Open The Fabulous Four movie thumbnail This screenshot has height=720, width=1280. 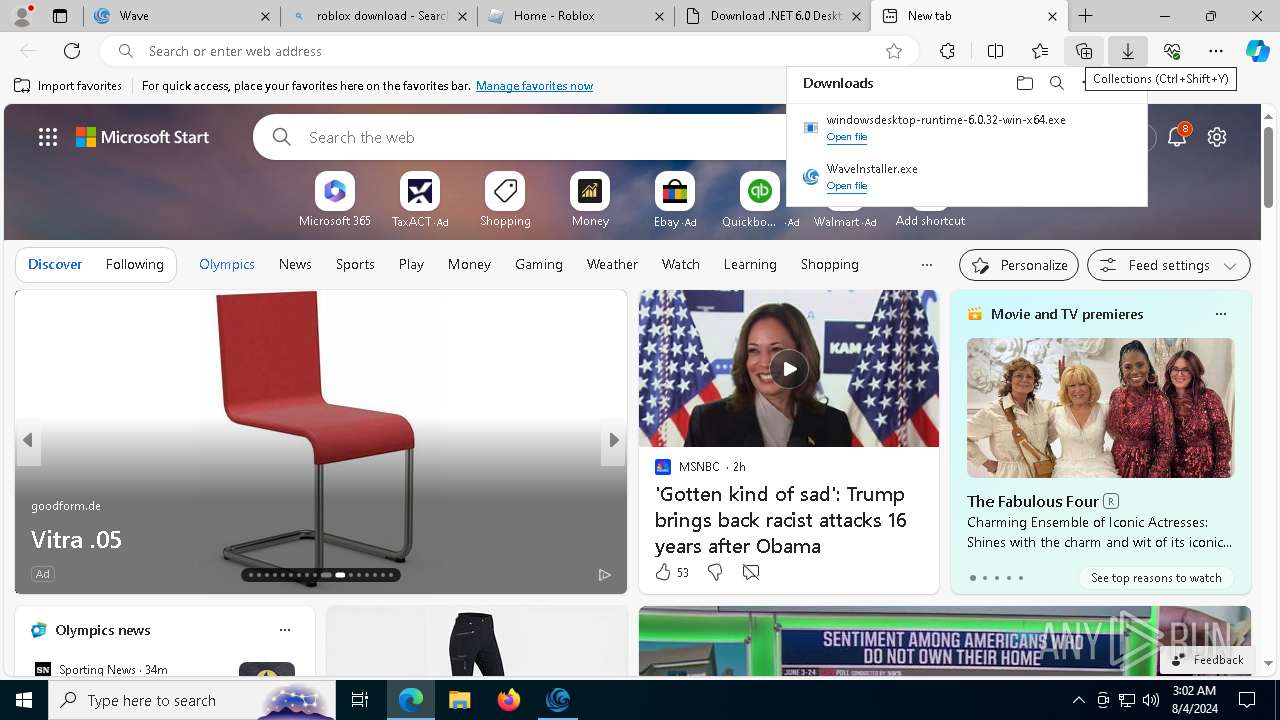[x=1100, y=408]
